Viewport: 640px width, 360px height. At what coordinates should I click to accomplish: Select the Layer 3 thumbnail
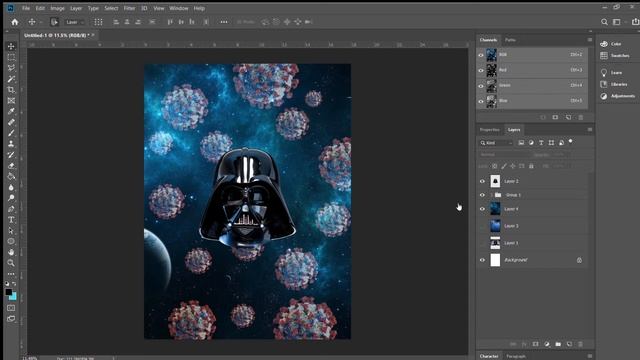coord(495,226)
